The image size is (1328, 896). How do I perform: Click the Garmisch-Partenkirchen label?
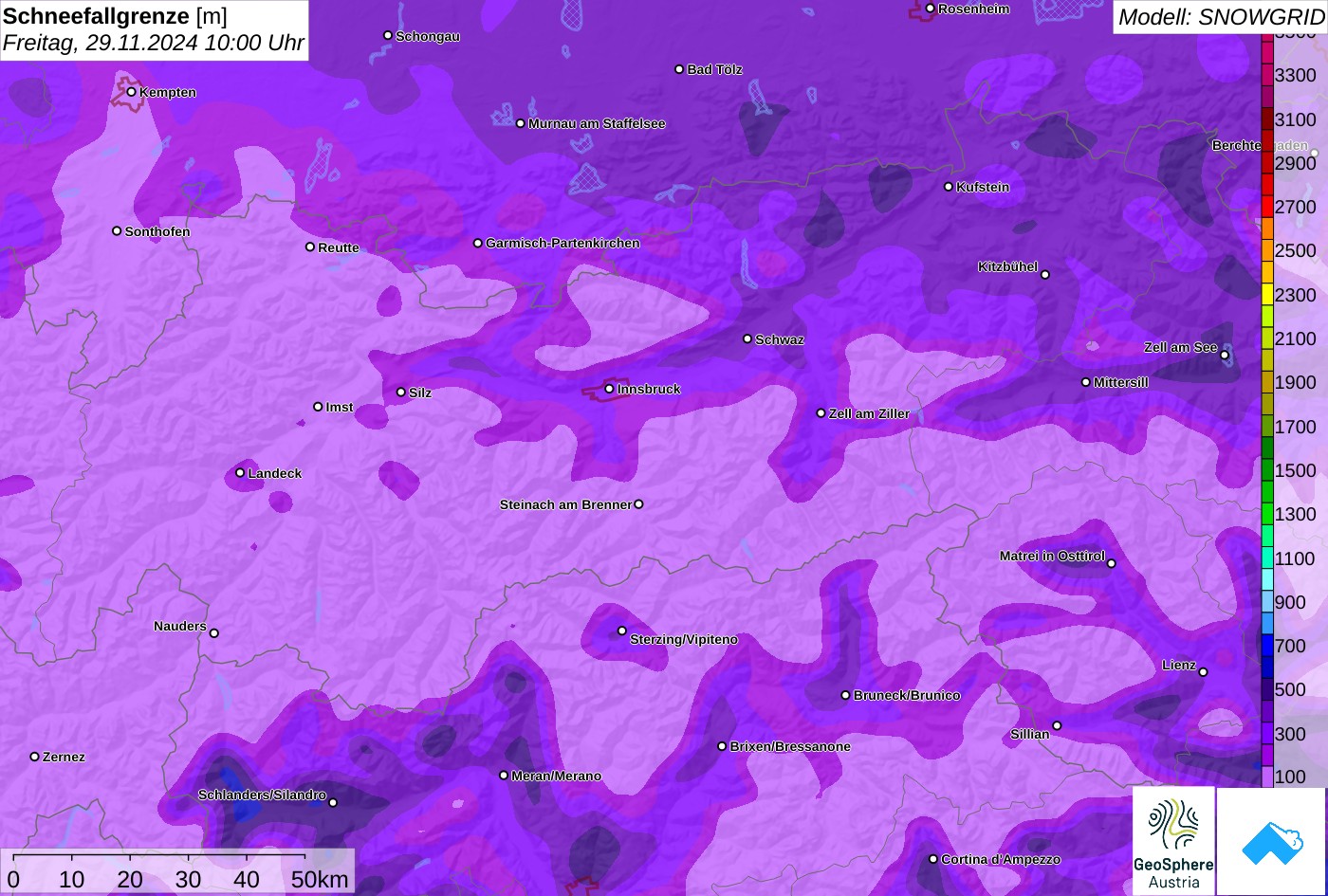pyautogui.click(x=563, y=244)
